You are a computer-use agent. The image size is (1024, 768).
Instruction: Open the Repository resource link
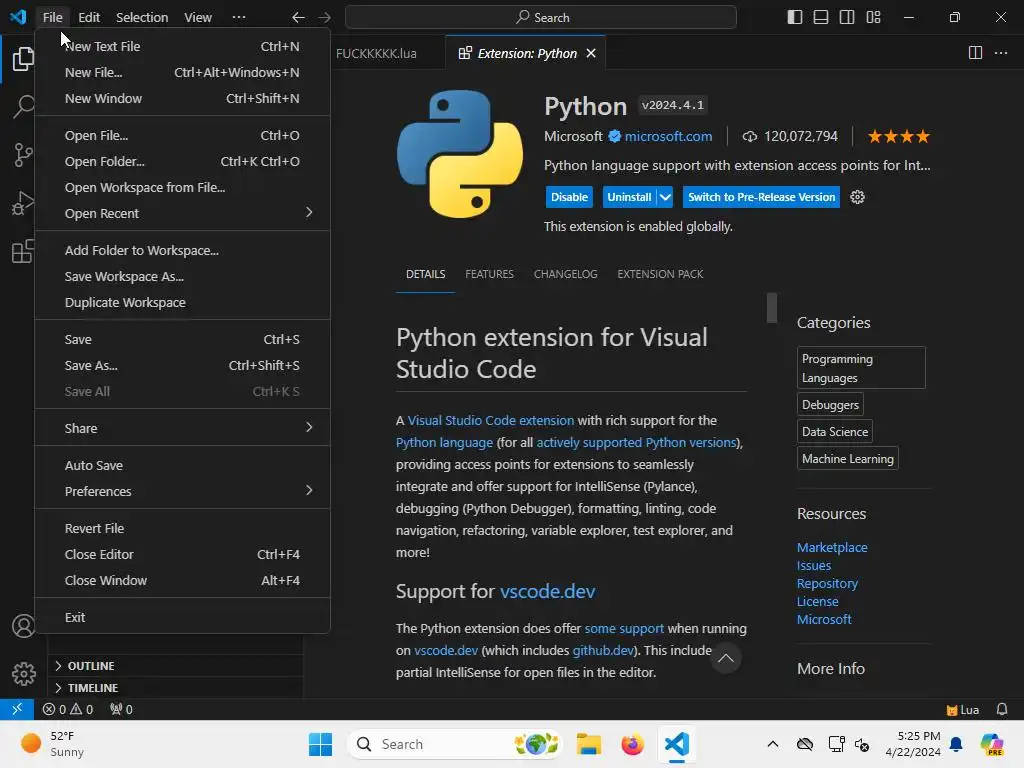pos(827,583)
